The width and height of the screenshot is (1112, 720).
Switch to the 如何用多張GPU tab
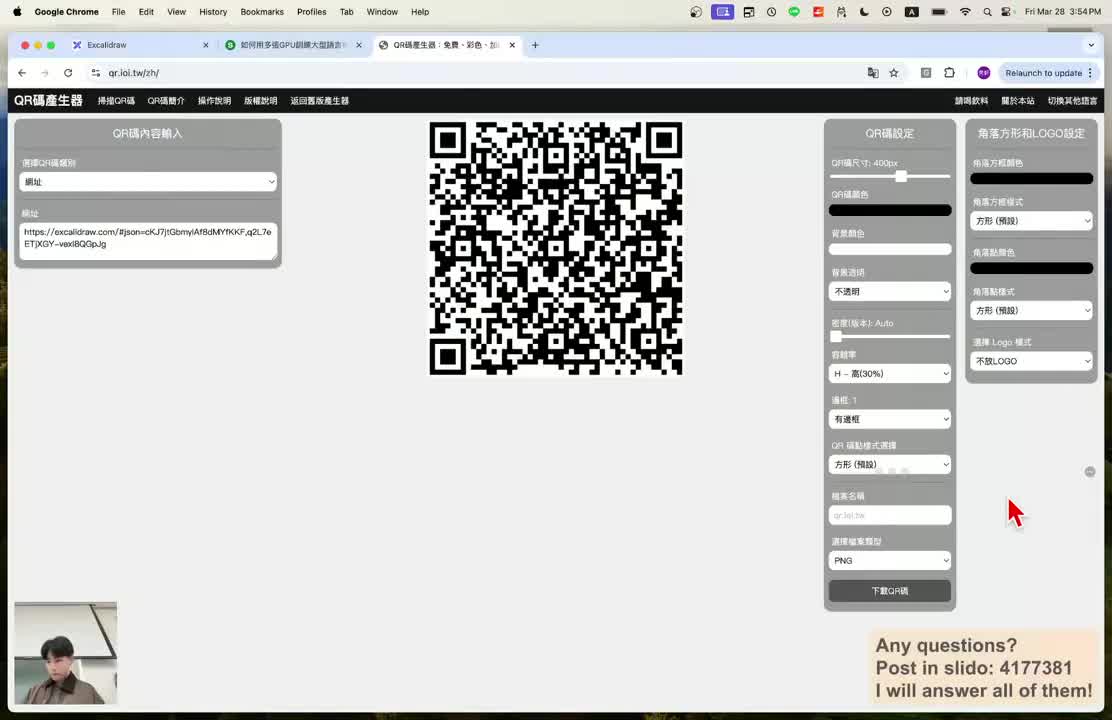[x=292, y=45]
